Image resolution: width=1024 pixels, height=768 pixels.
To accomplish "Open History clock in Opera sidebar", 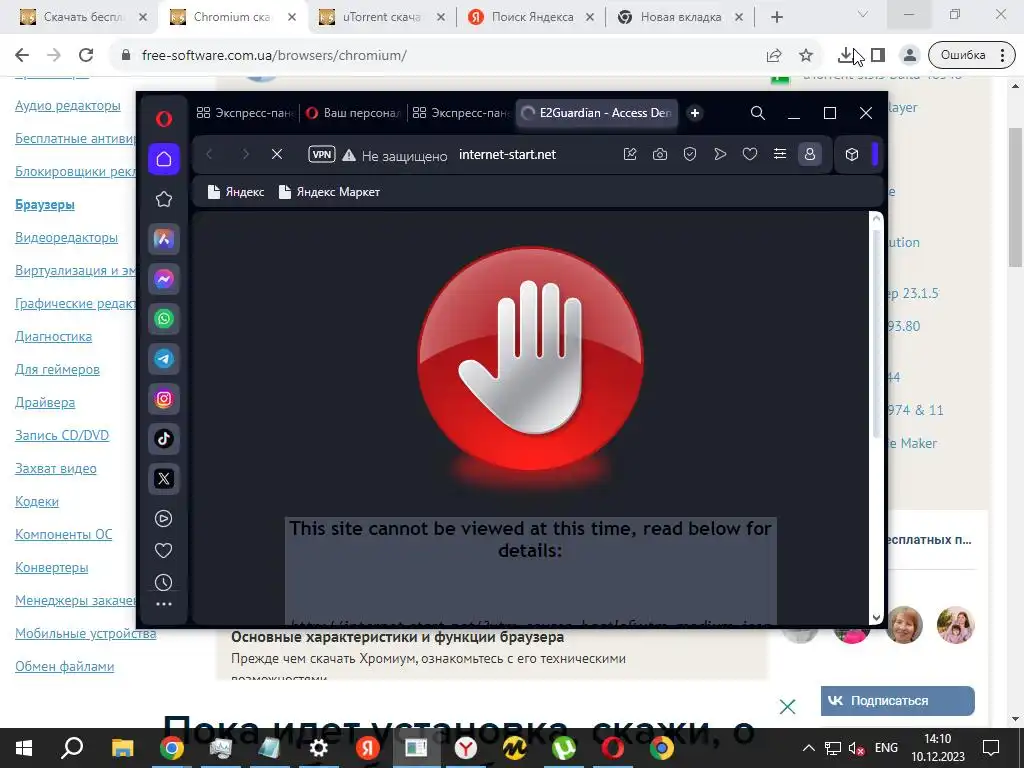I will (x=163, y=582).
